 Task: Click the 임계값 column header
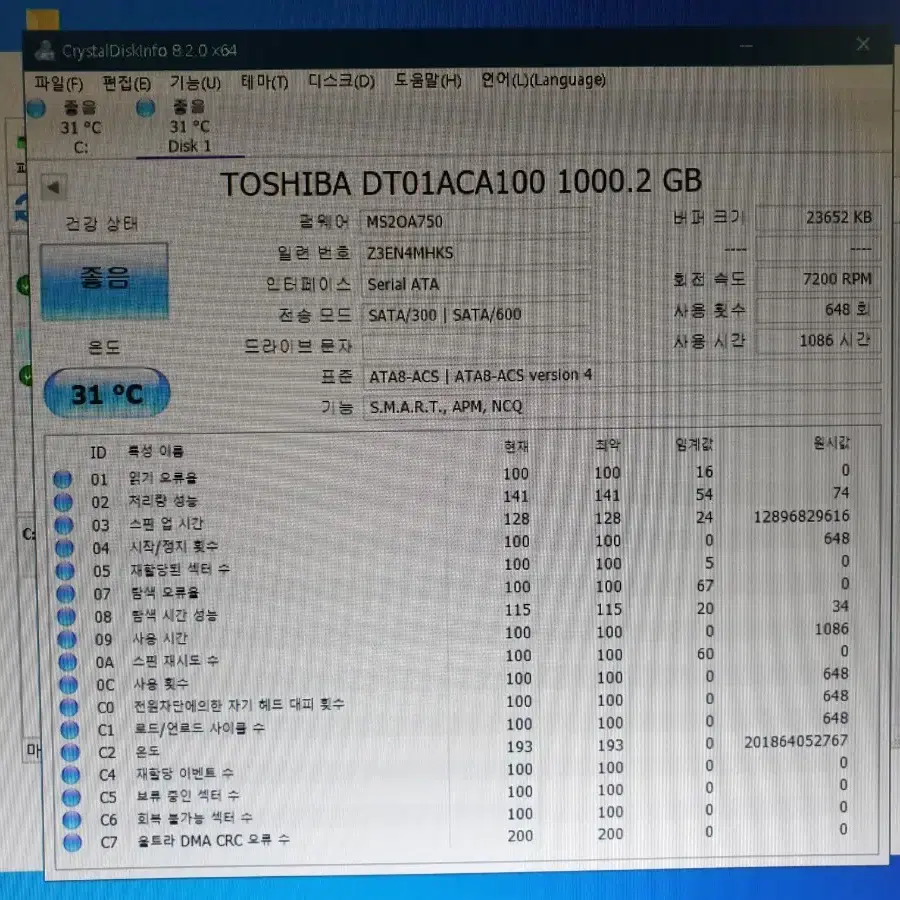693,444
